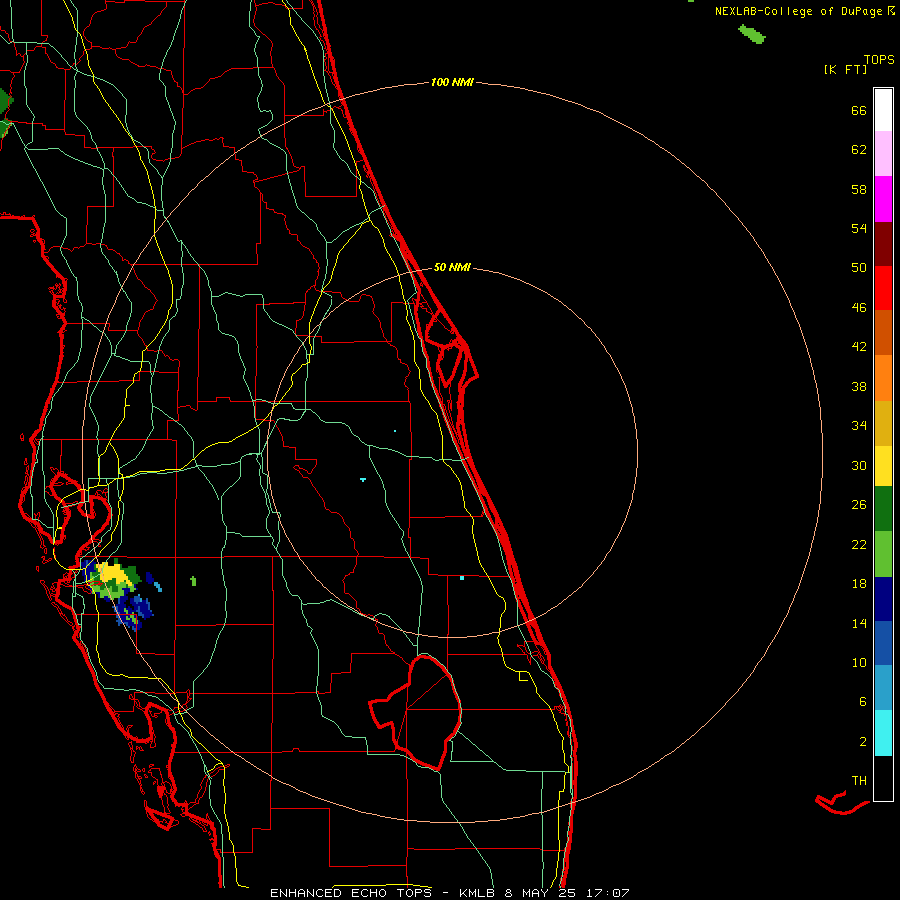900x900 pixels.
Task: Click the white 66 kft color swatch
Action: (883, 110)
